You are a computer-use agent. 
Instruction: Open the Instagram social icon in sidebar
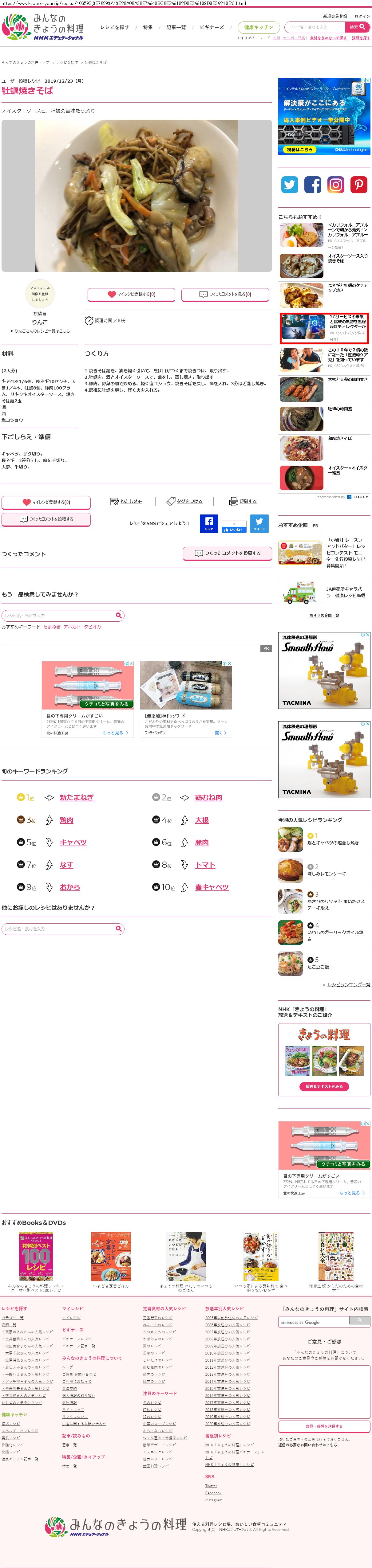336,184
